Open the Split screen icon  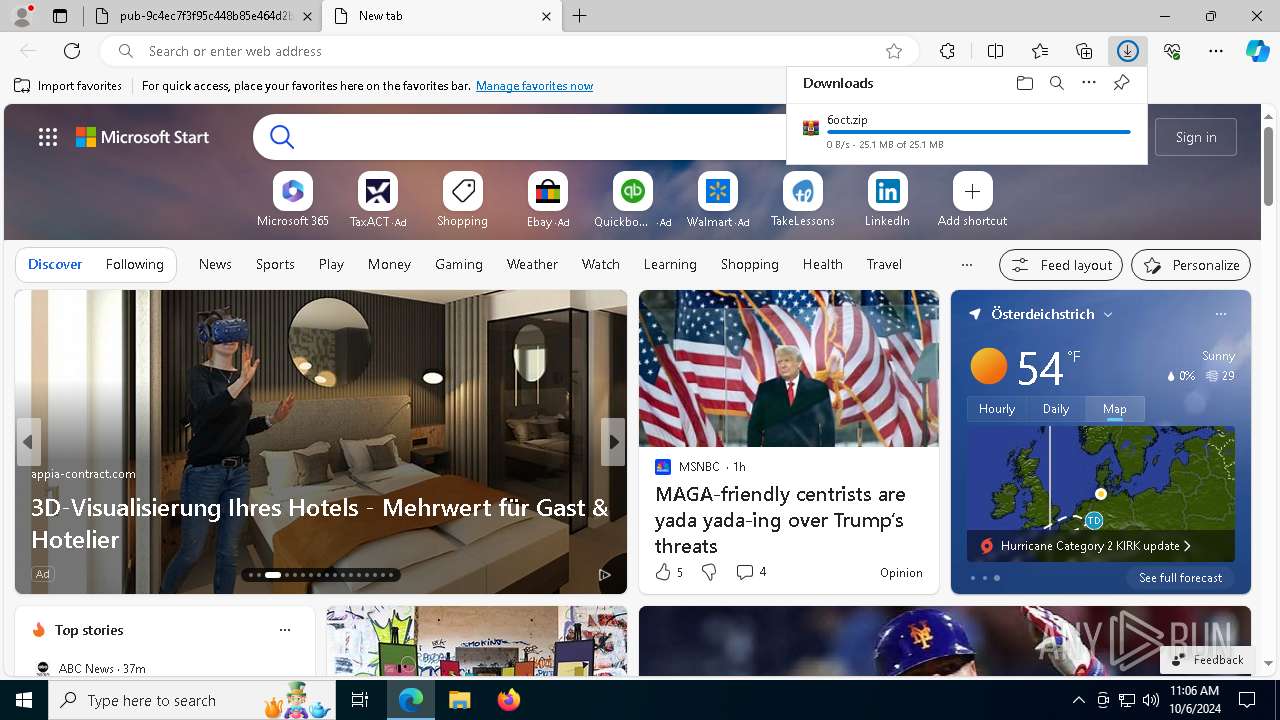(x=995, y=51)
